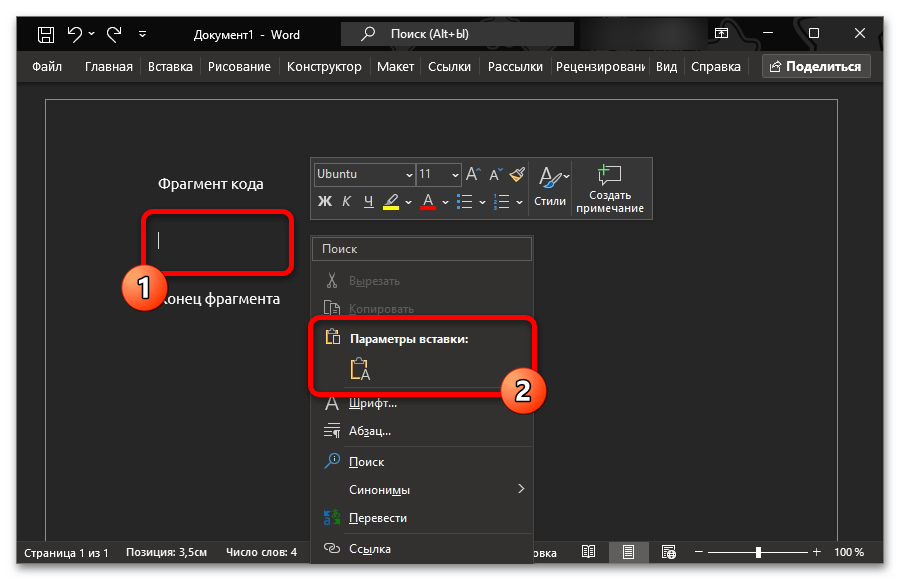Open the ribbon display options icon
The image size is (900, 580).
pyautogui.click(x=721, y=33)
